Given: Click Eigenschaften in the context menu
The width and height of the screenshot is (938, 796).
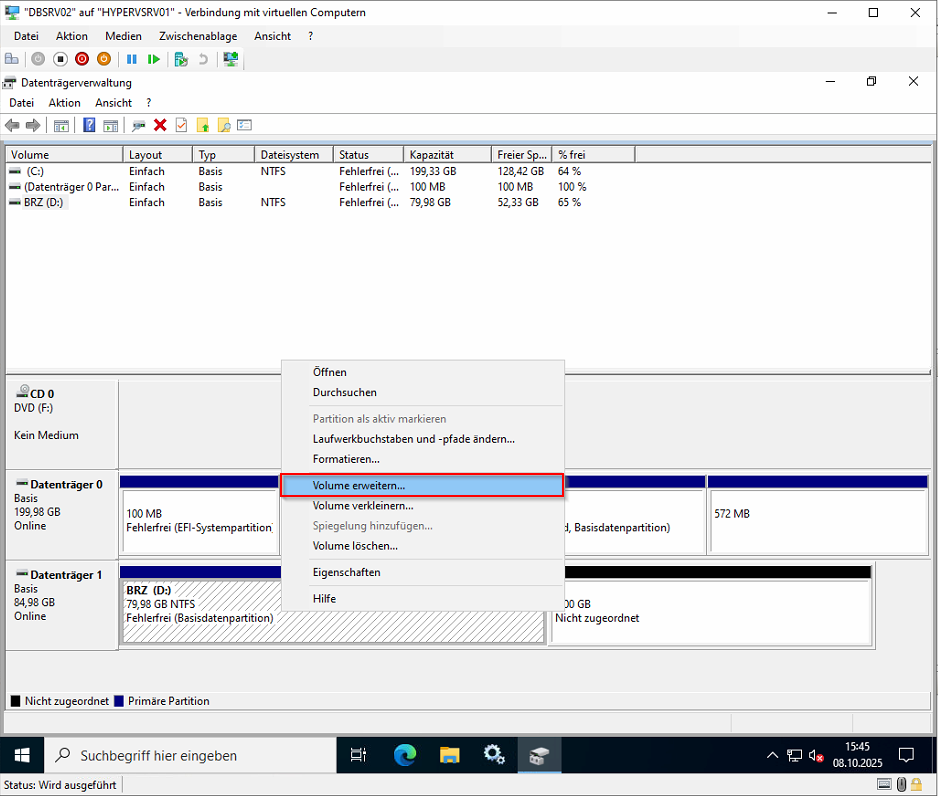Looking at the screenshot, I should (346, 572).
